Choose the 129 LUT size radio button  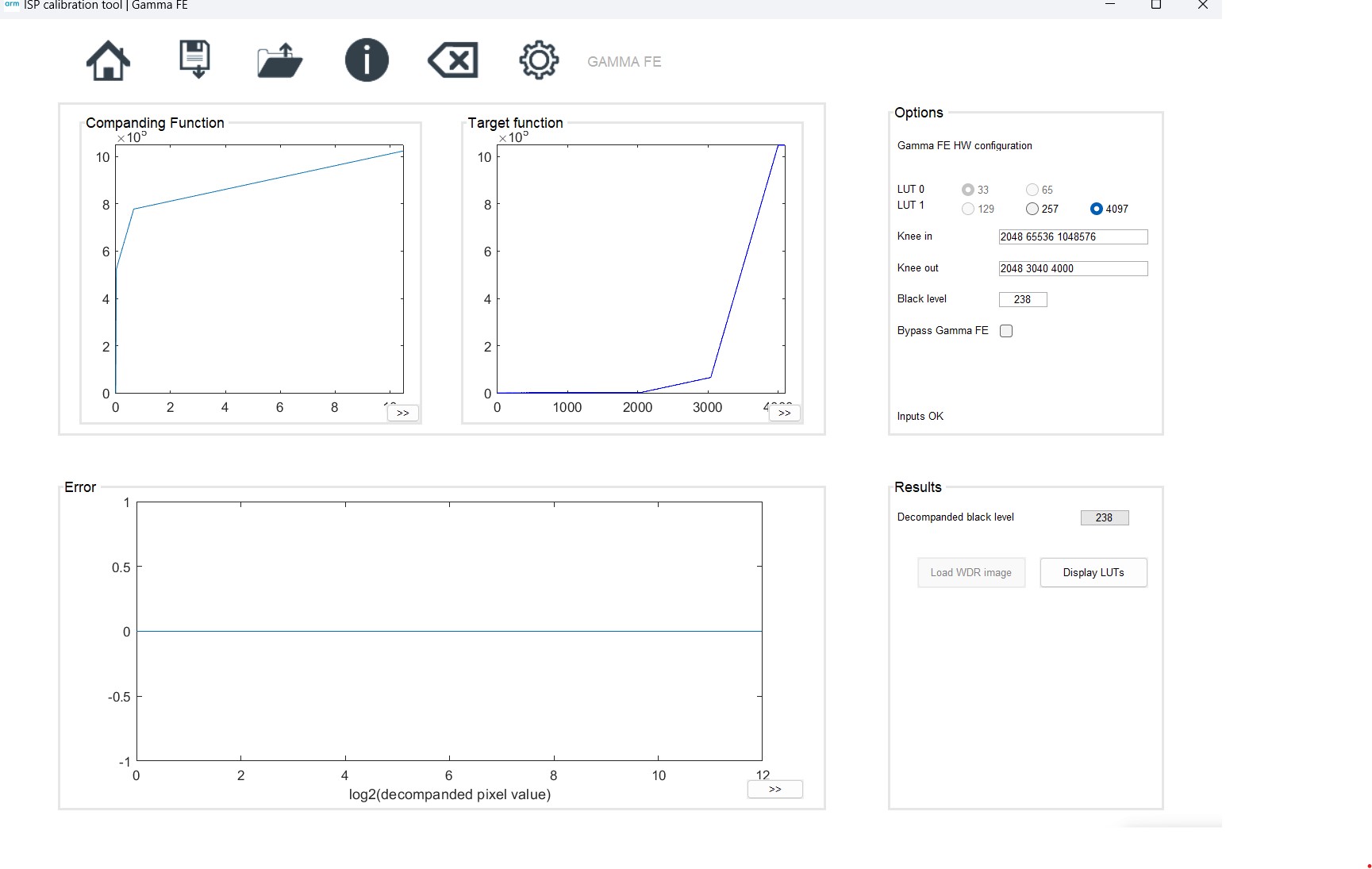(968, 209)
